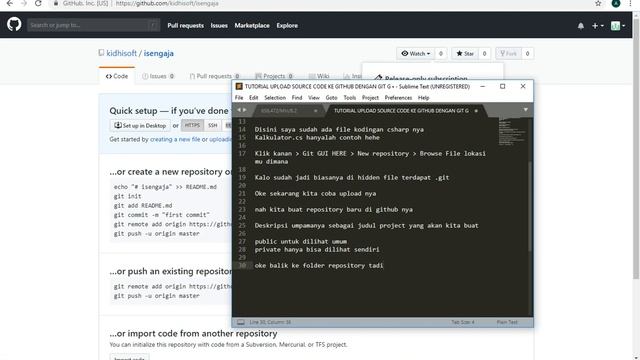Click the Line, Column status bar entry

pyautogui.click(x=270, y=322)
